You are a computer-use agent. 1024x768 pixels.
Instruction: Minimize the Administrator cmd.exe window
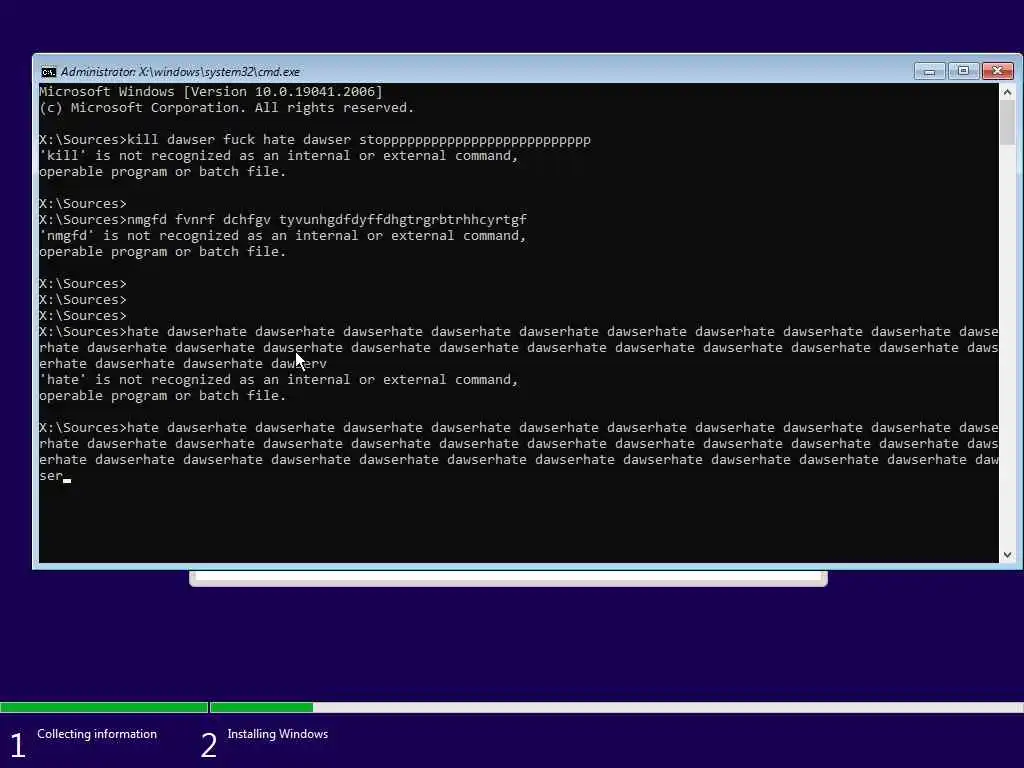click(x=929, y=71)
